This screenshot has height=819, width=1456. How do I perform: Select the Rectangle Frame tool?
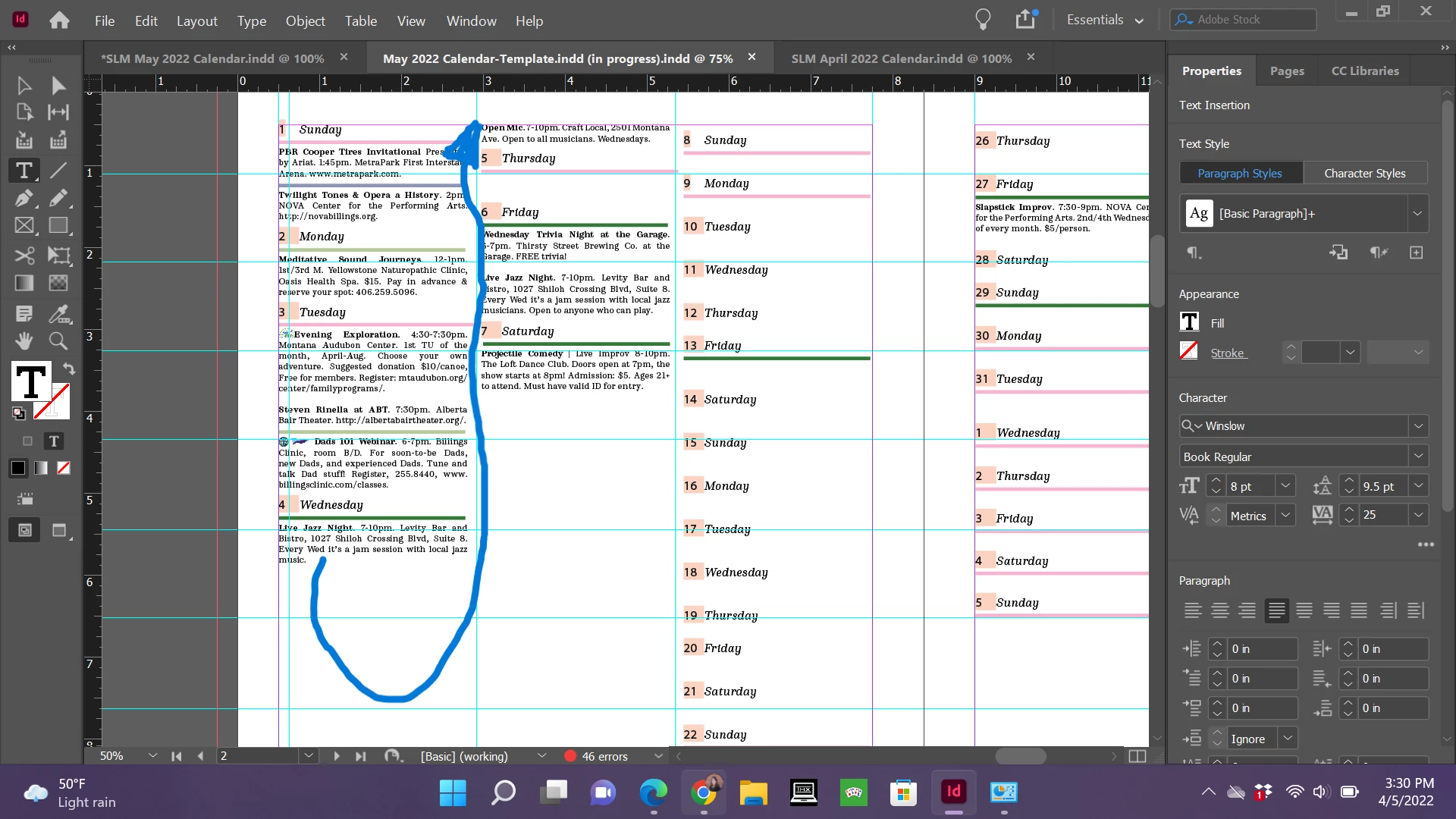(x=24, y=226)
